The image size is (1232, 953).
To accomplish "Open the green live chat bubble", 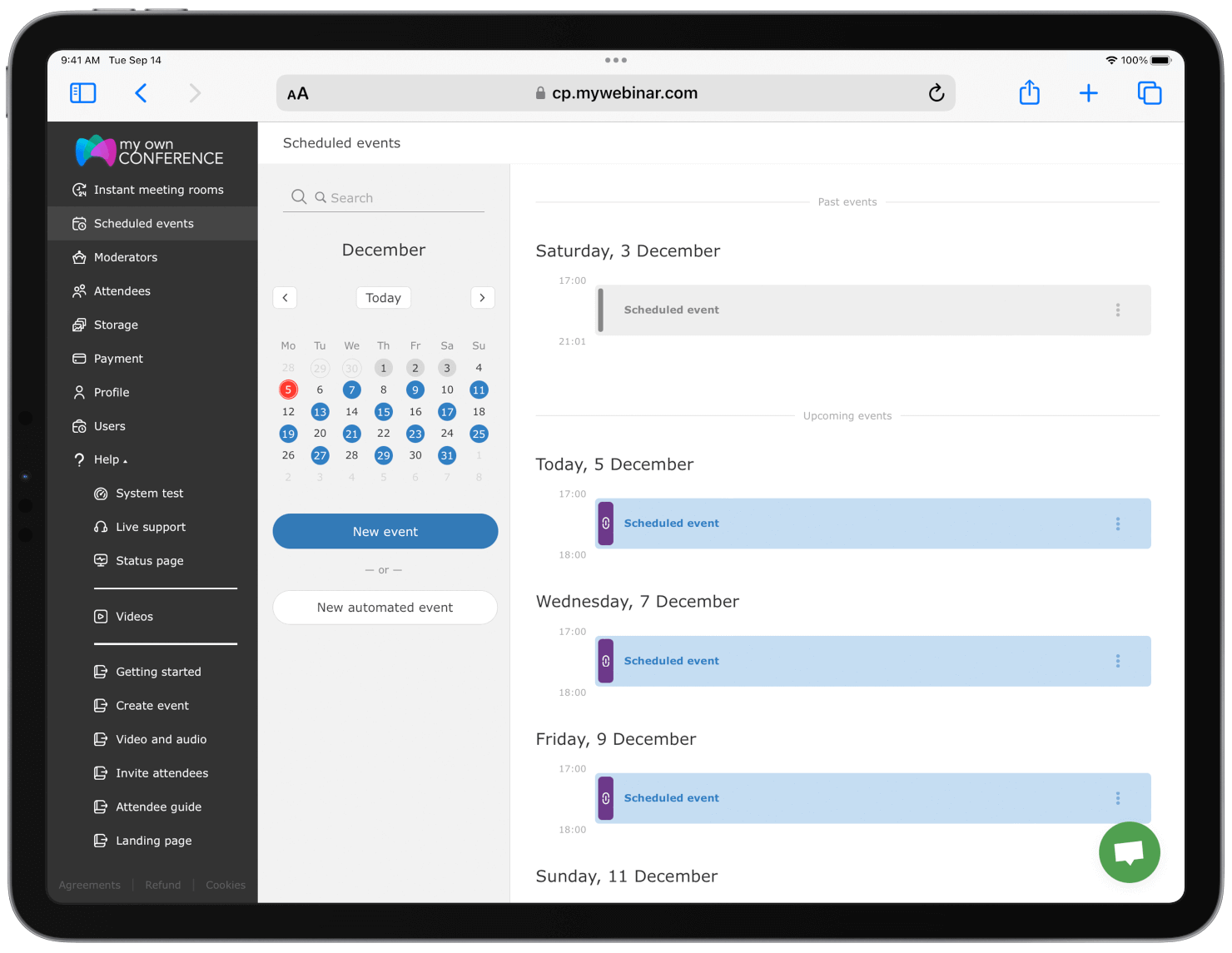I will click(x=1129, y=852).
